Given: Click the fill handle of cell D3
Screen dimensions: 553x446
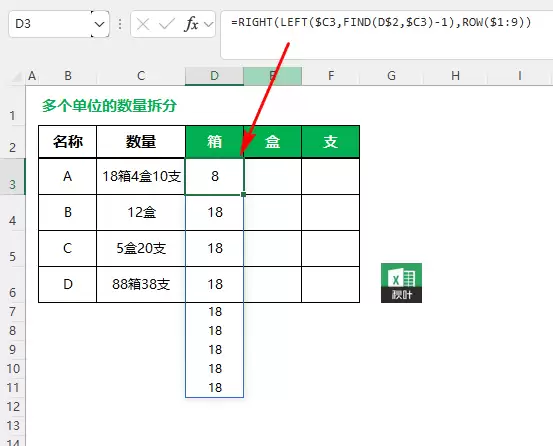Looking at the screenshot, I should click(x=243, y=194).
